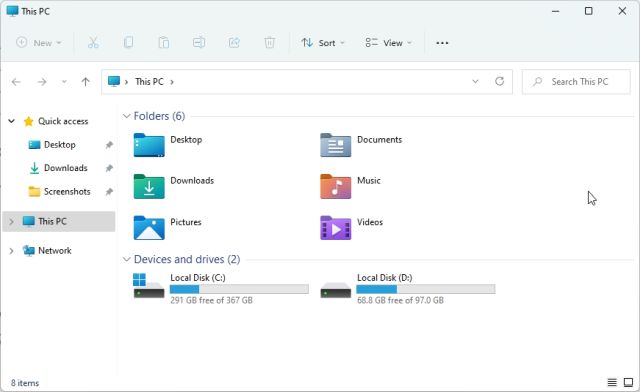Click the 291 GB free of 367 GB text
The height and width of the screenshot is (392, 640).
pos(211,301)
